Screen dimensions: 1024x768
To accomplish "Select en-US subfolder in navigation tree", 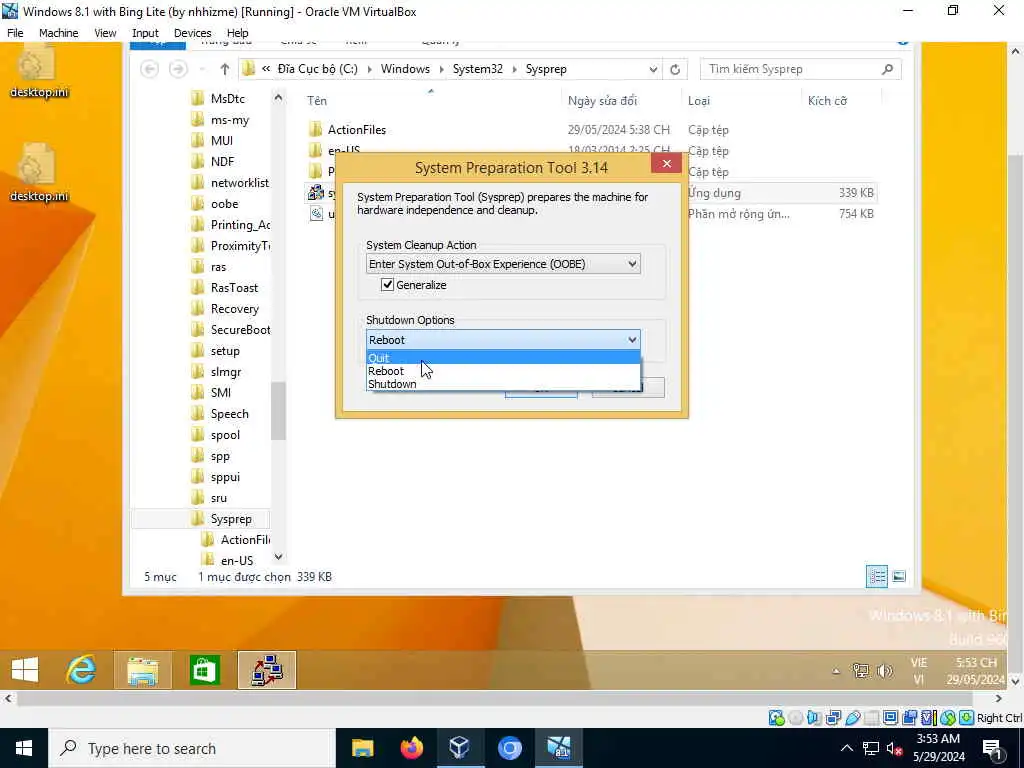I will pyautogui.click(x=236, y=560).
